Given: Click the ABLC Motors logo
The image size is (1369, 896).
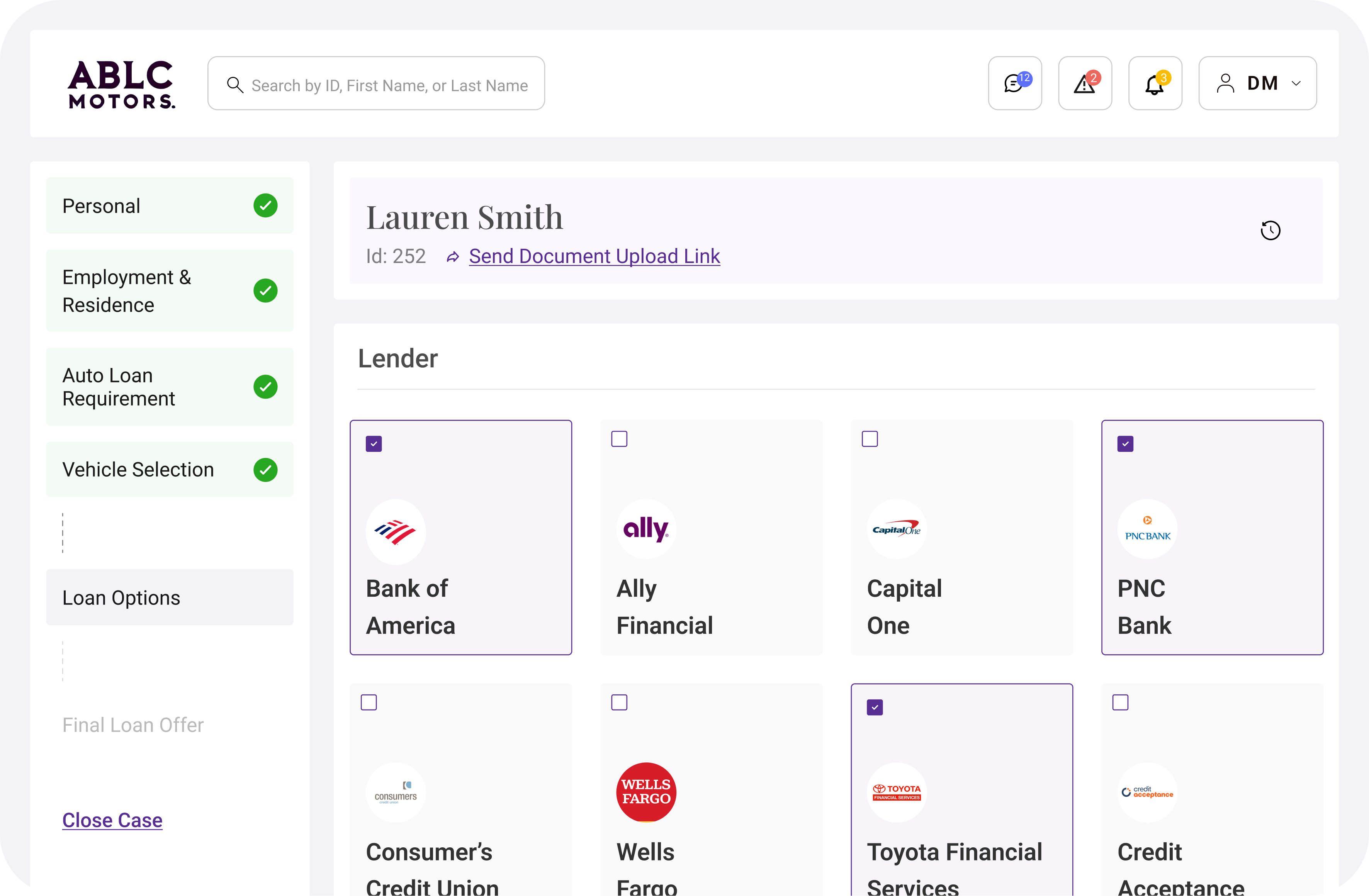Looking at the screenshot, I should coord(121,85).
